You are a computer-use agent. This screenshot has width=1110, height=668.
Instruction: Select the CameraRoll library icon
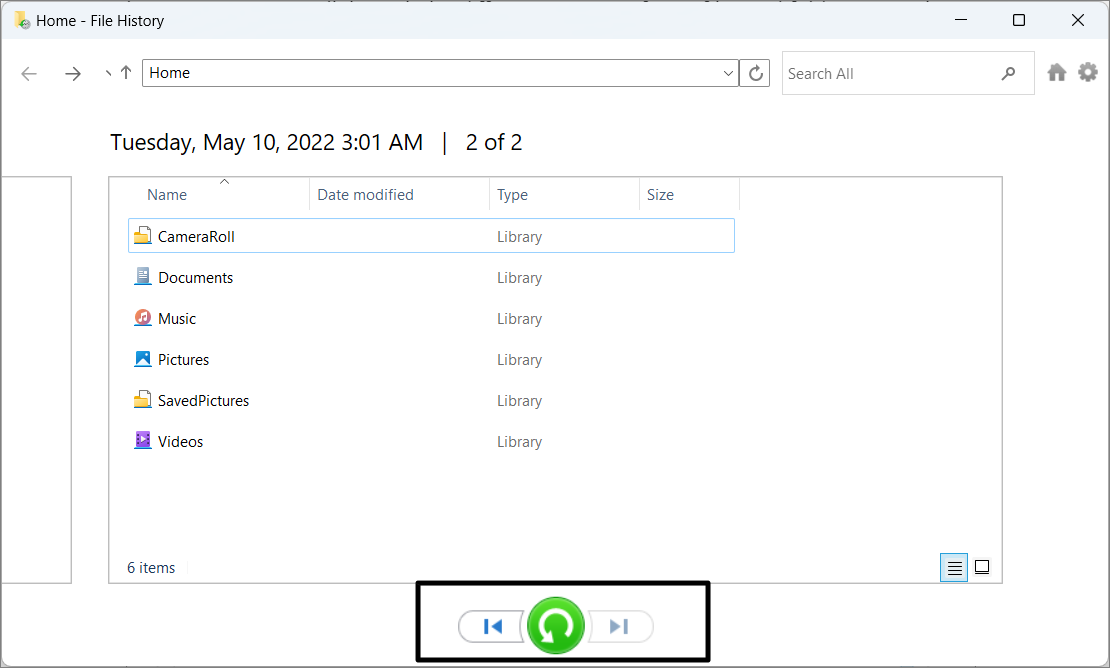click(x=142, y=236)
